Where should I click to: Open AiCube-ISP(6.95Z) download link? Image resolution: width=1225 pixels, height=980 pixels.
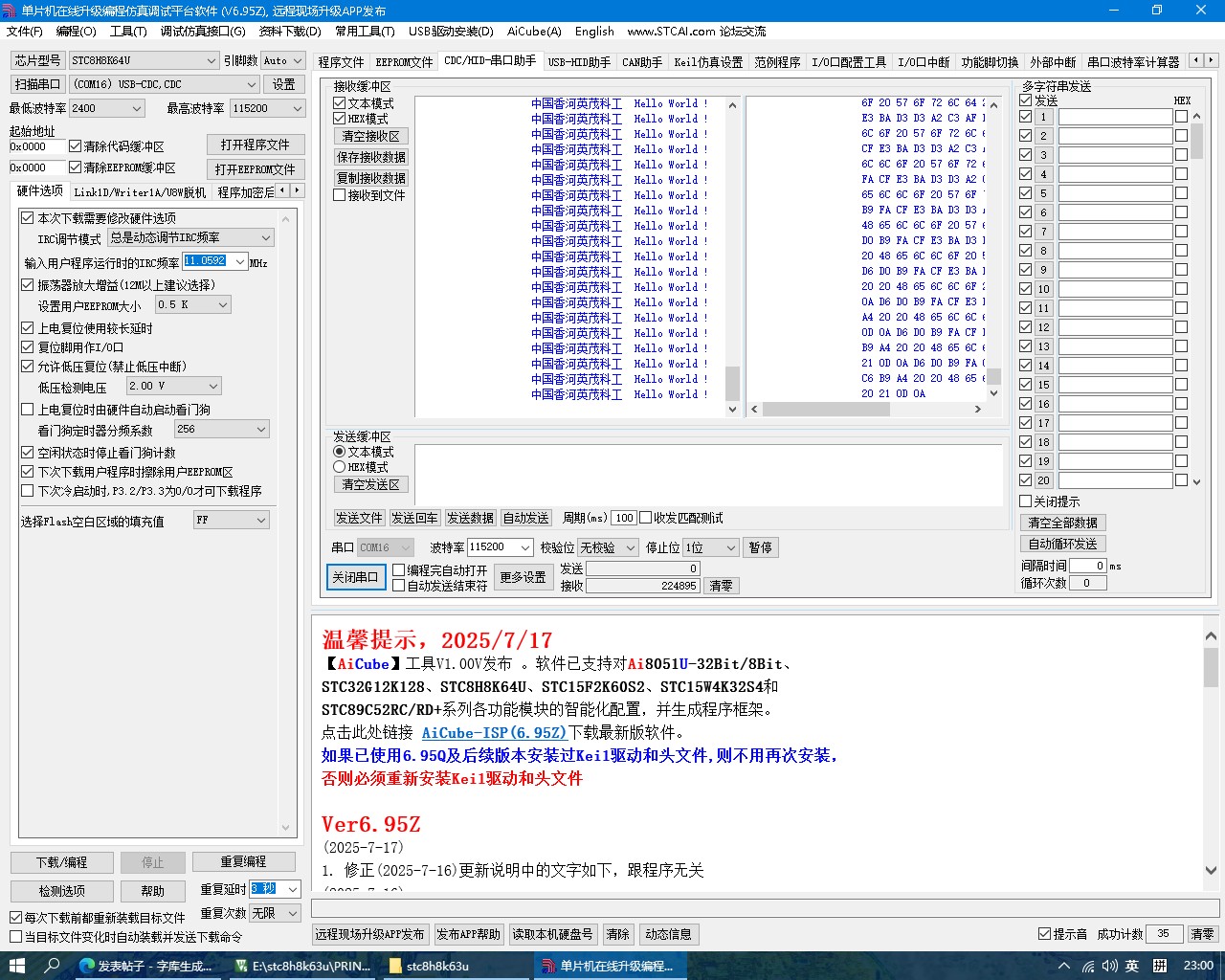(x=494, y=733)
